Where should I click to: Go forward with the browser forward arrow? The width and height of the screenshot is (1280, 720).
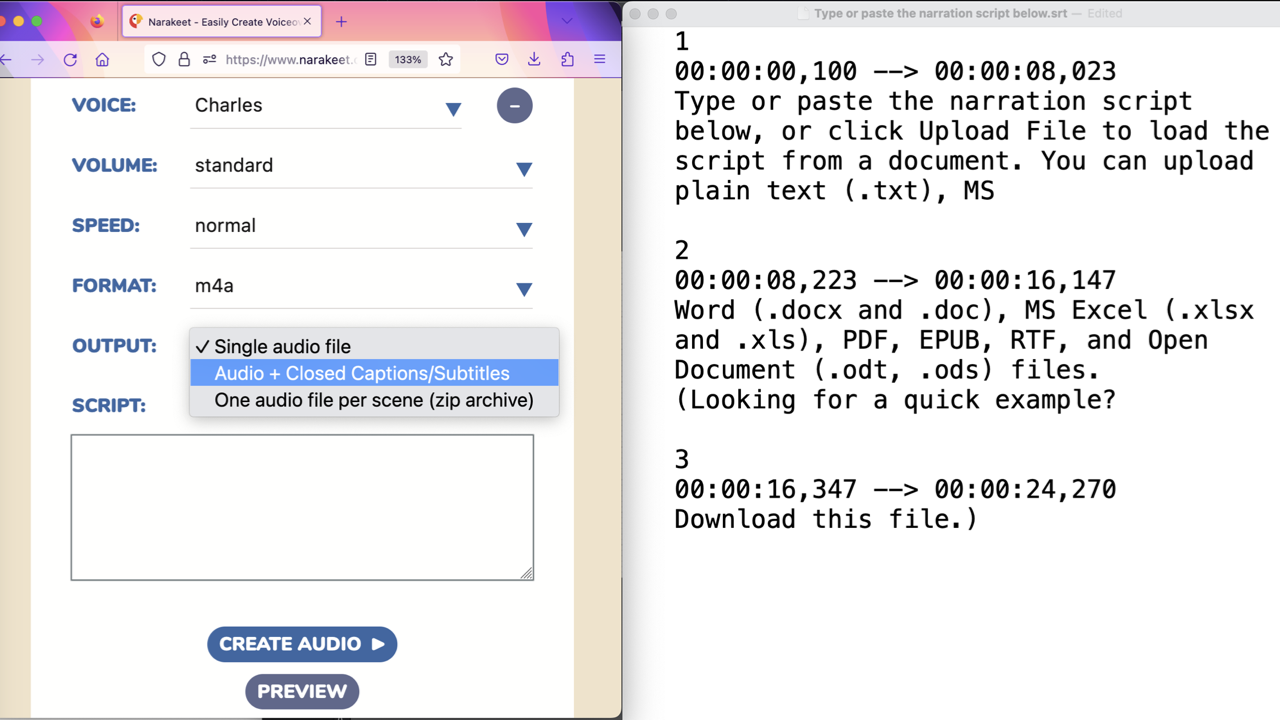click(x=38, y=59)
